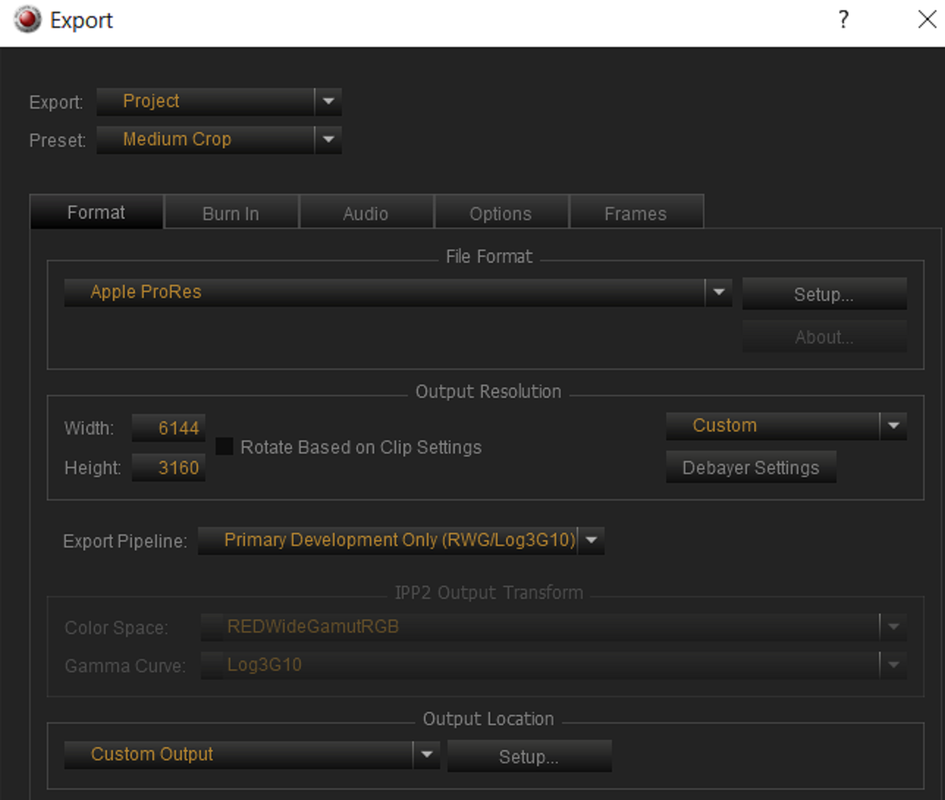Click the arrow next to the Project field
The image size is (945, 800).
(328, 101)
